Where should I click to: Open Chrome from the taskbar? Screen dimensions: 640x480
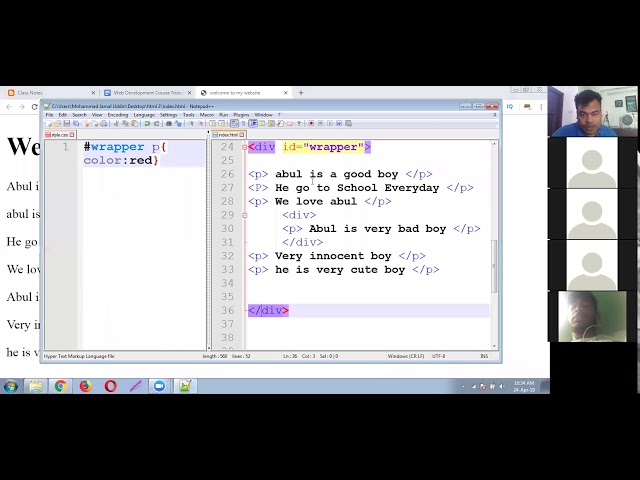pos(60,386)
